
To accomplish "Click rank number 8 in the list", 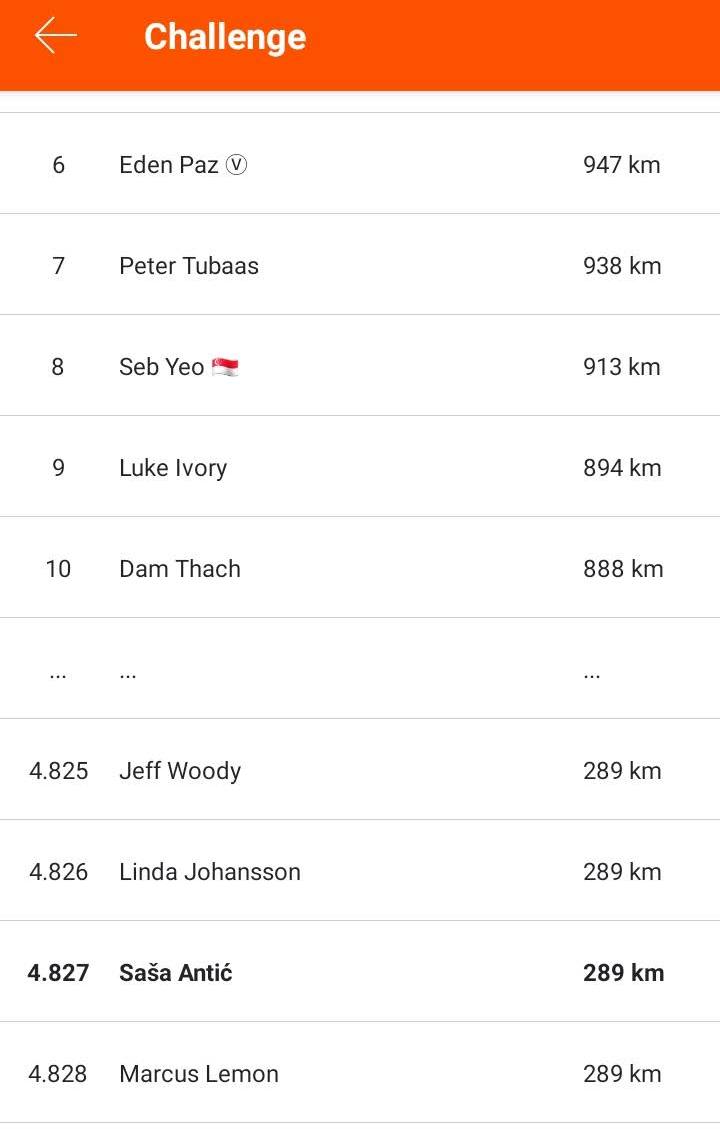I will click(x=58, y=366).
